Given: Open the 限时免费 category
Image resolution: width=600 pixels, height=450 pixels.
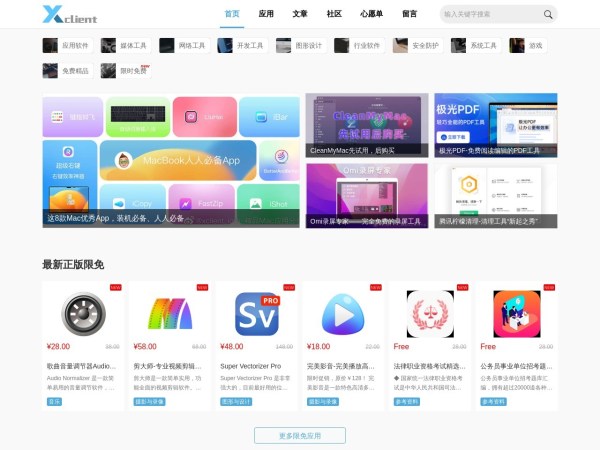Looking at the screenshot, I should coord(125,71).
